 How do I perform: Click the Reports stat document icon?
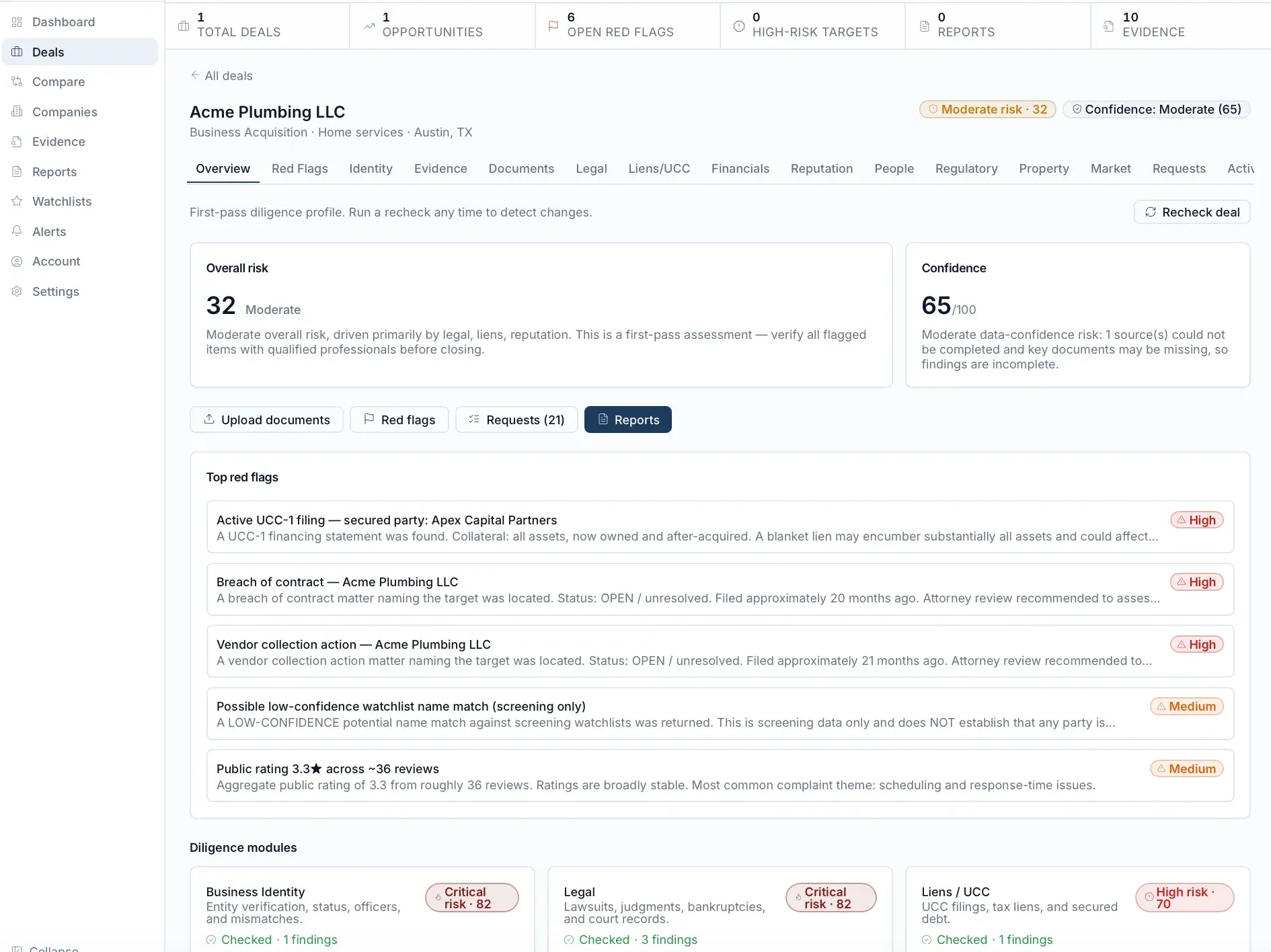click(925, 26)
